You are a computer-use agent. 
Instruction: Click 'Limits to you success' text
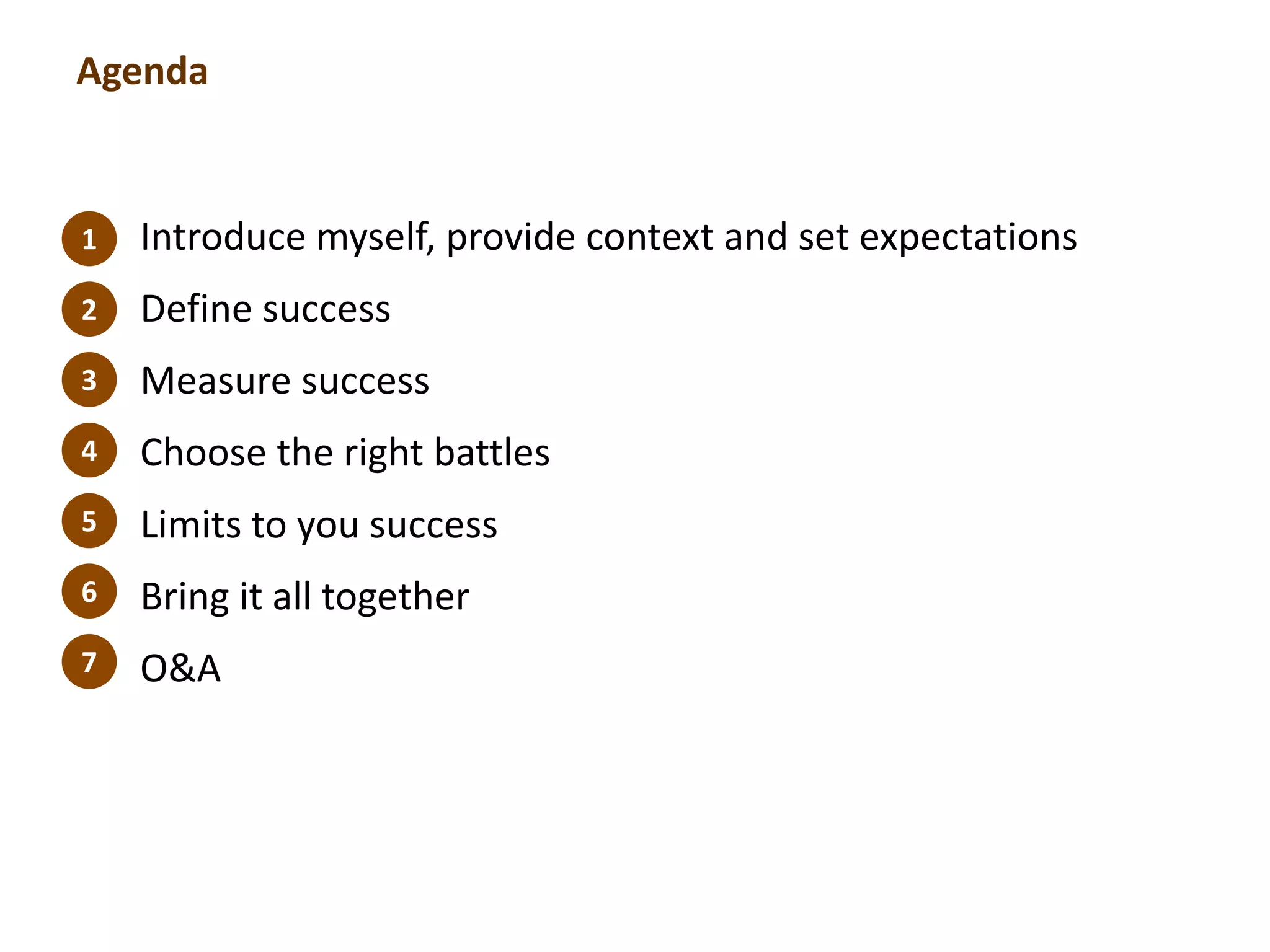[319, 525]
